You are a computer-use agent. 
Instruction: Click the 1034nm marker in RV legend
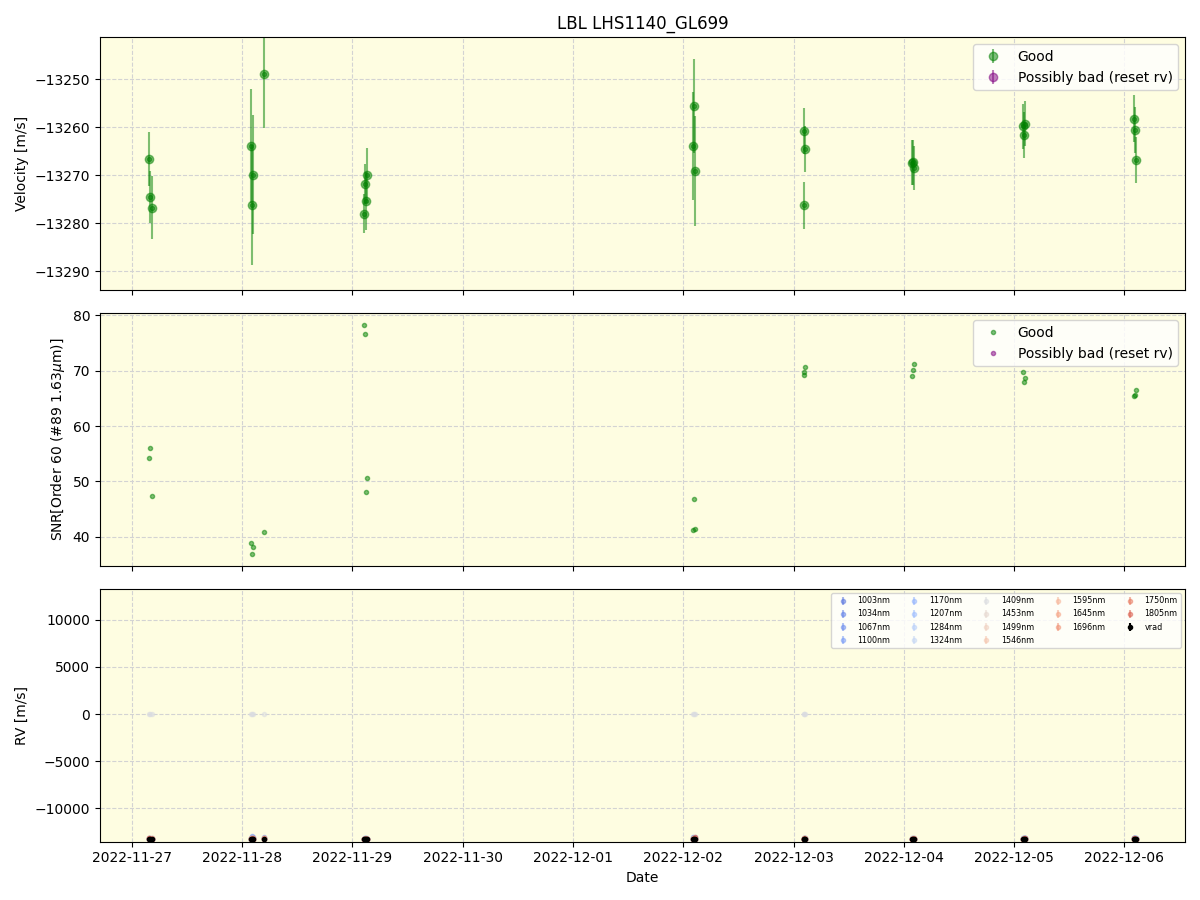(843, 614)
